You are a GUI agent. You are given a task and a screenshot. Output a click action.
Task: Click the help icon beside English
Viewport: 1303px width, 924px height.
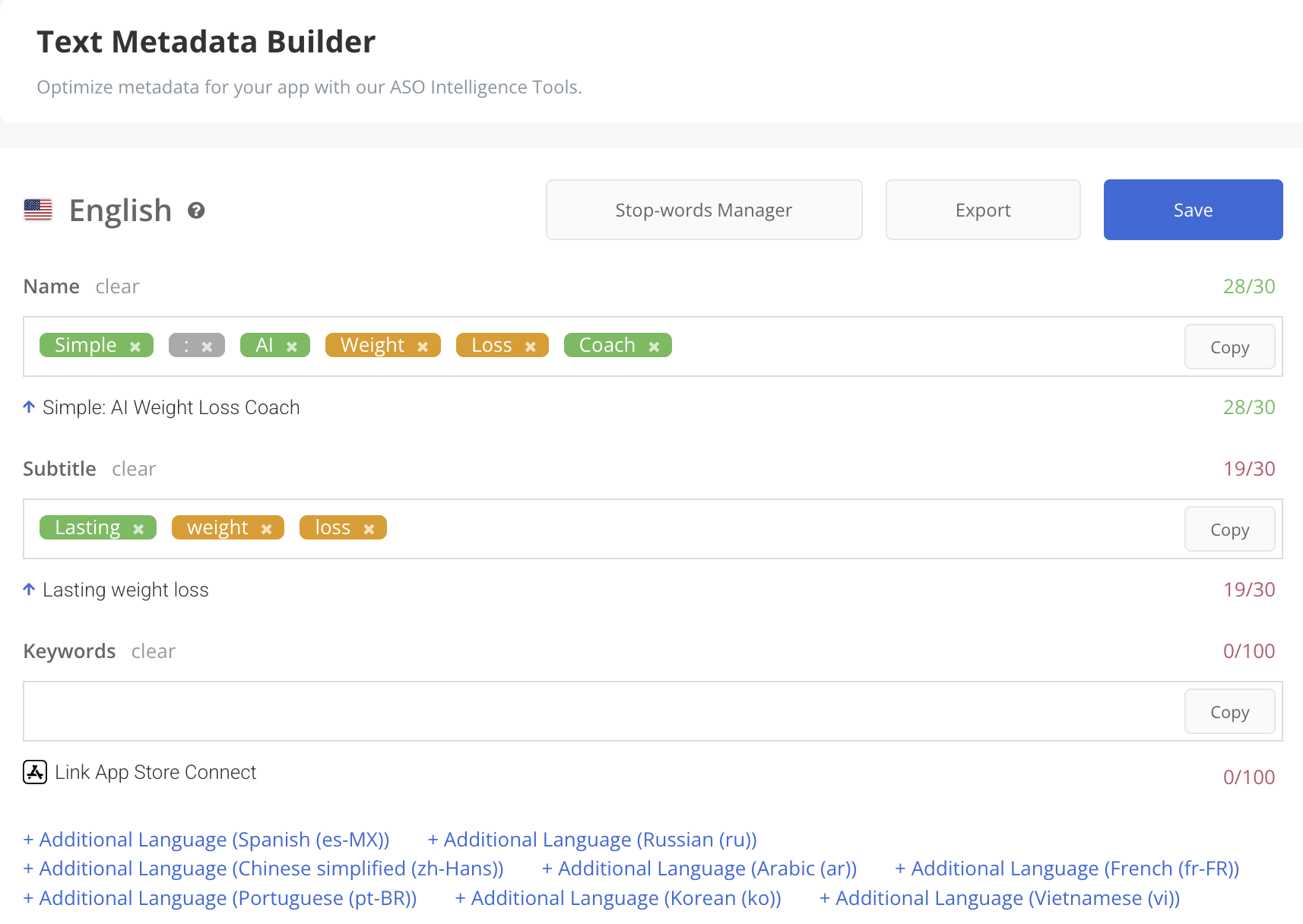(196, 210)
